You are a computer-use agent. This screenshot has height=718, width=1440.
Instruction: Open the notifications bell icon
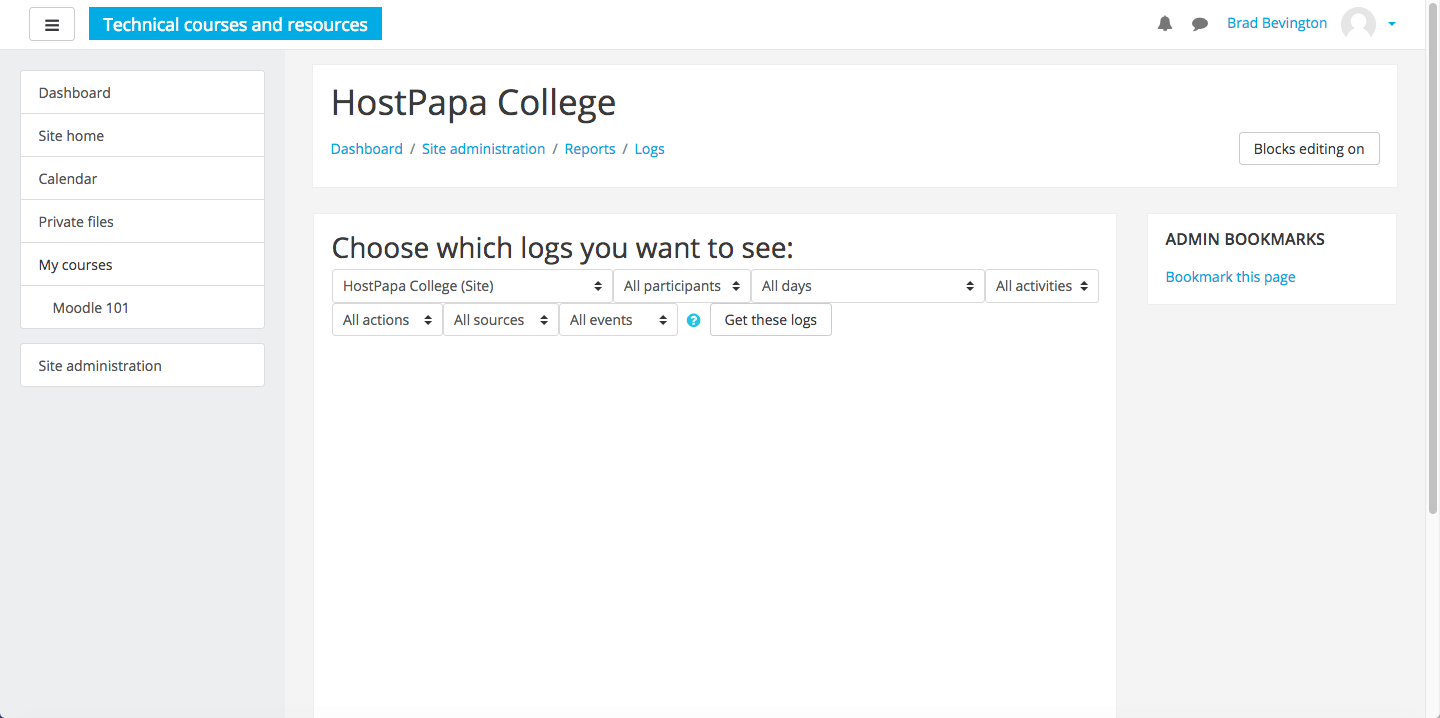1165,24
